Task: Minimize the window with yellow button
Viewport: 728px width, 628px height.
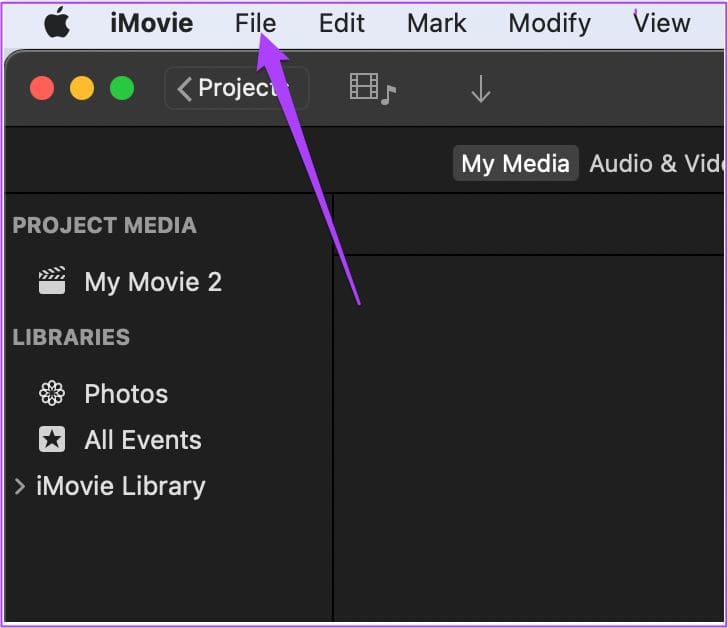Action: click(x=82, y=88)
